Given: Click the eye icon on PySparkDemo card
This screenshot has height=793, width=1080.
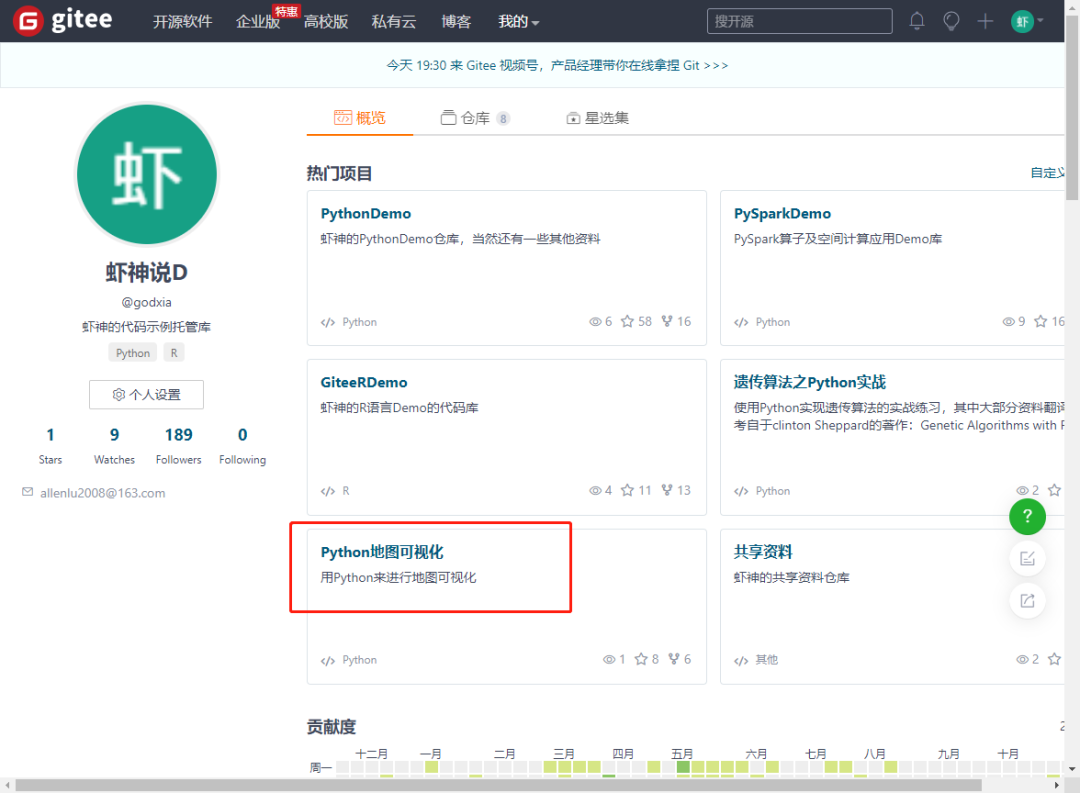Looking at the screenshot, I should click(x=1008, y=322).
